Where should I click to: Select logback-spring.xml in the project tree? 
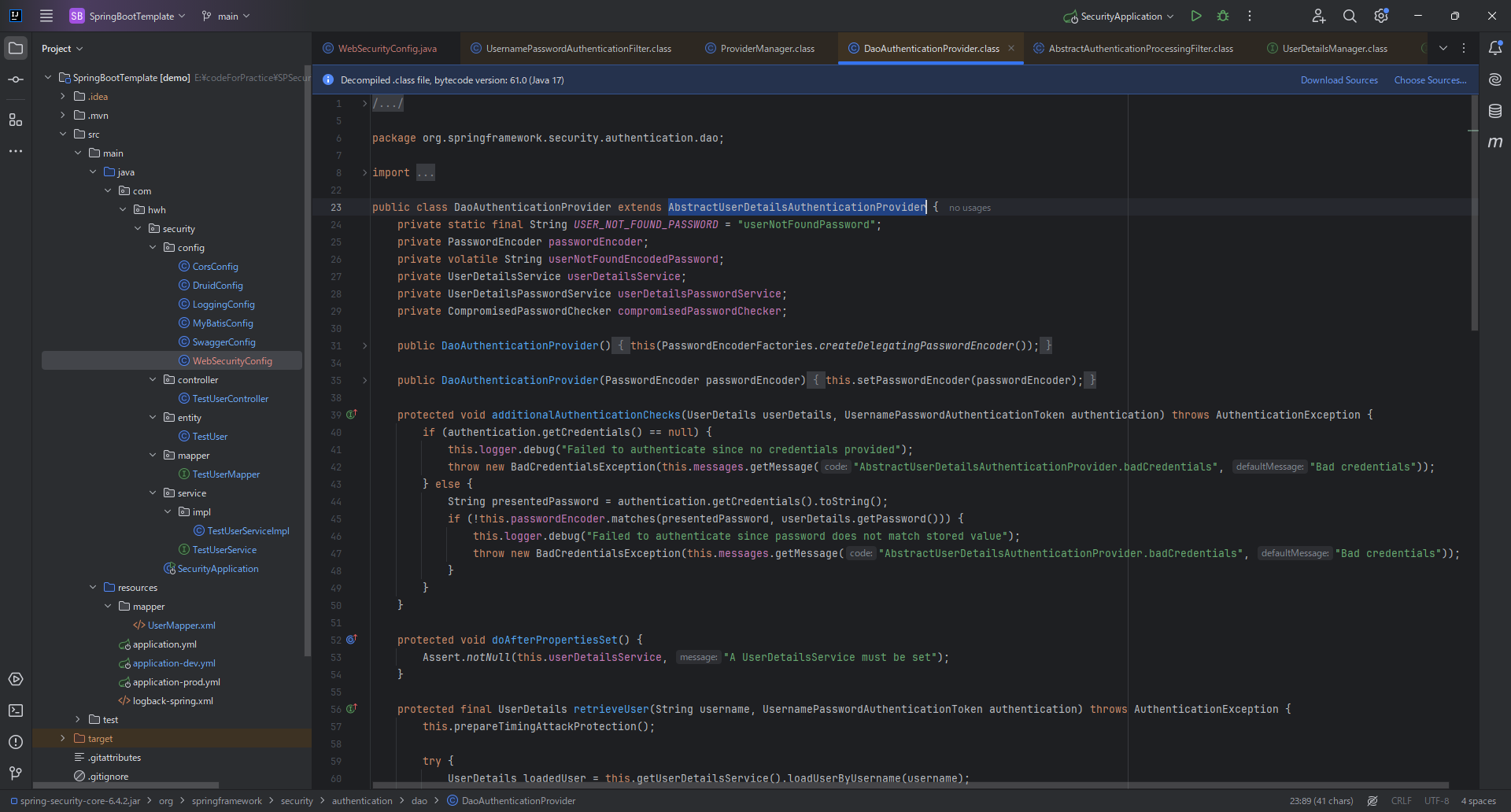[172, 700]
